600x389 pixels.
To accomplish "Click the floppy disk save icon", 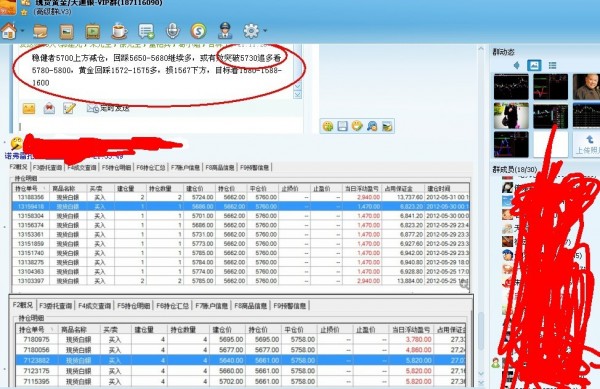I will pos(342,126).
